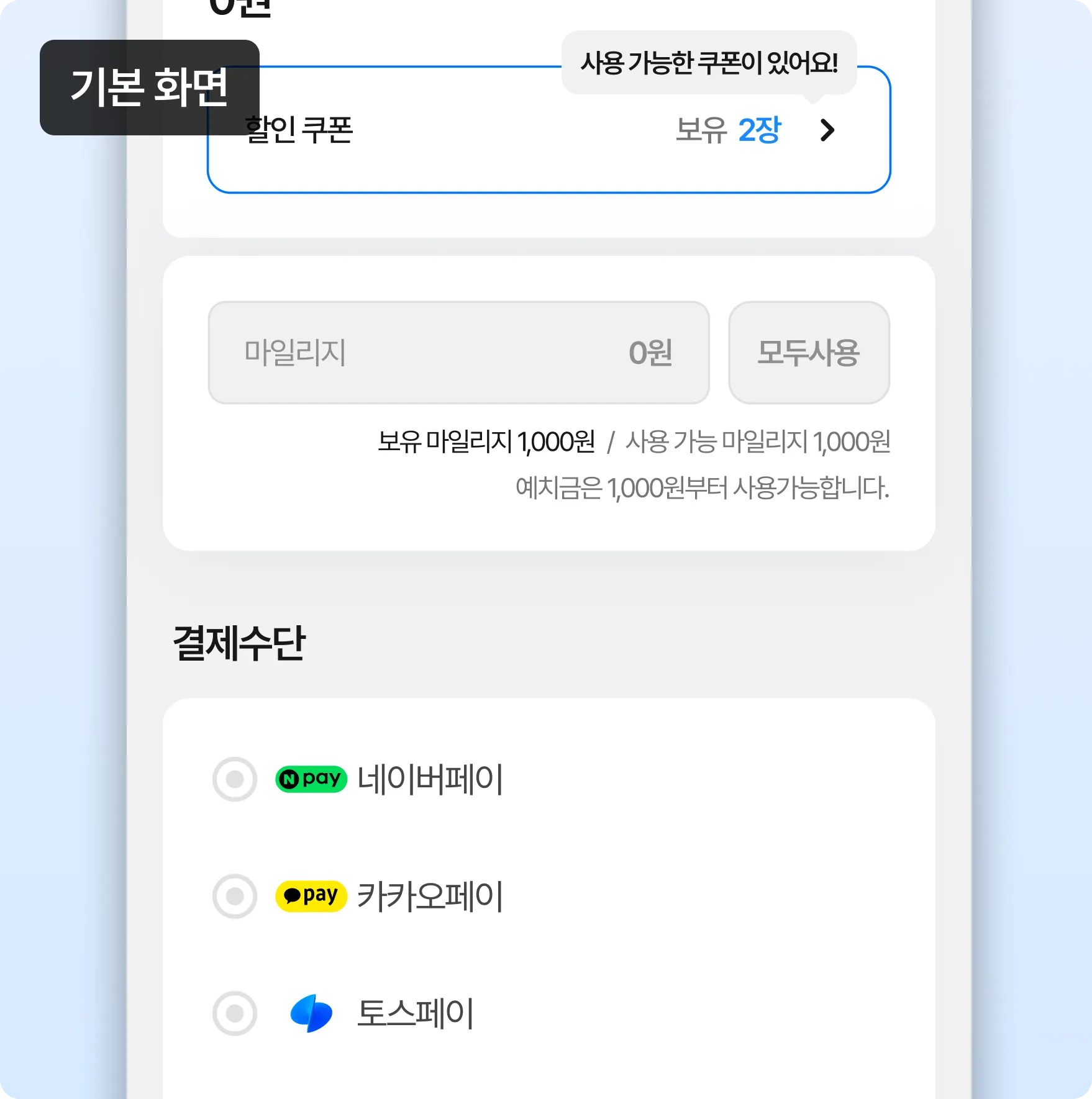The width and height of the screenshot is (1092, 1099).
Task: Open the 보유 2장 coupon count
Action: click(x=728, y=130)
